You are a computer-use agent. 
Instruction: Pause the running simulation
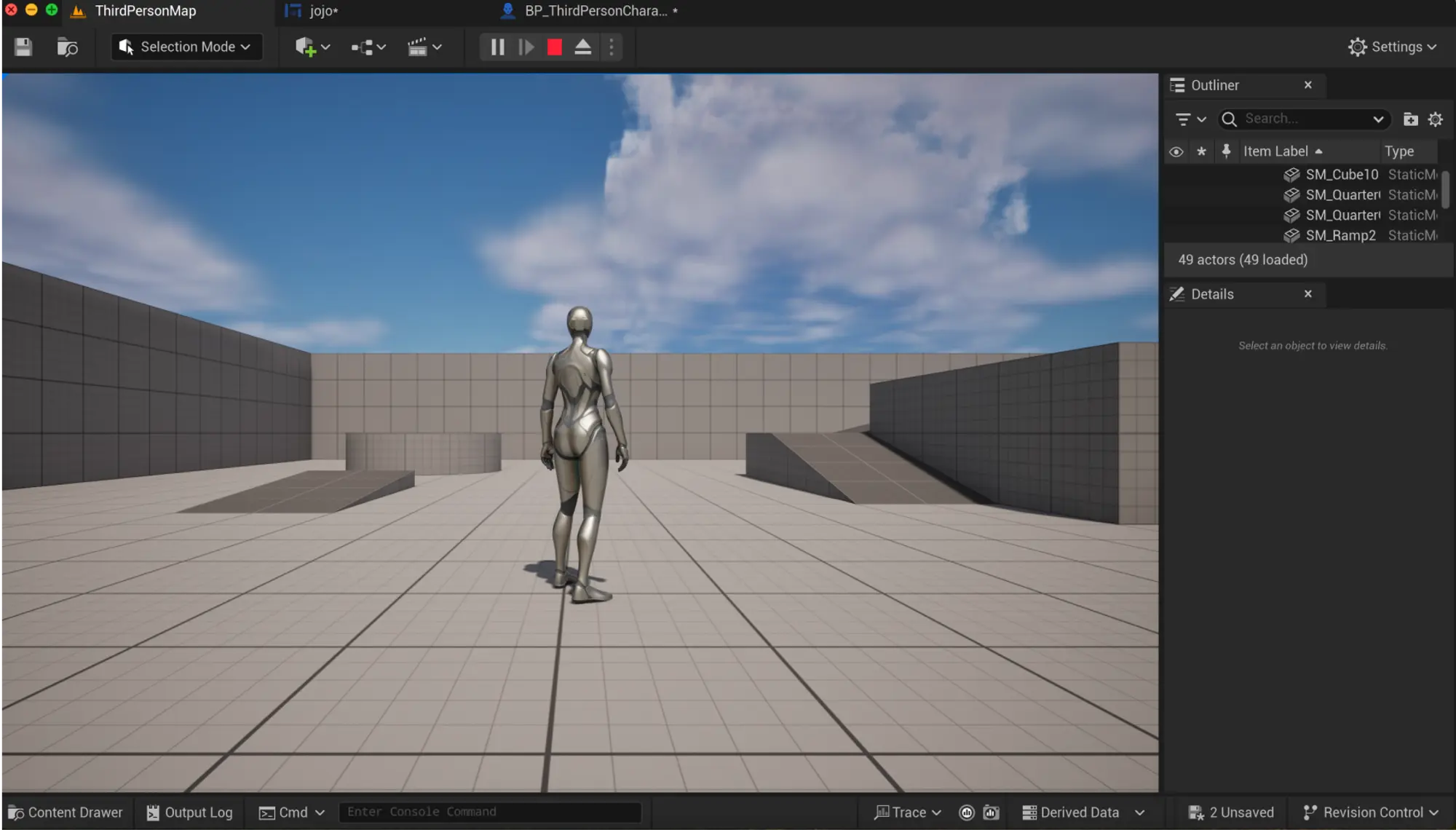497,47
